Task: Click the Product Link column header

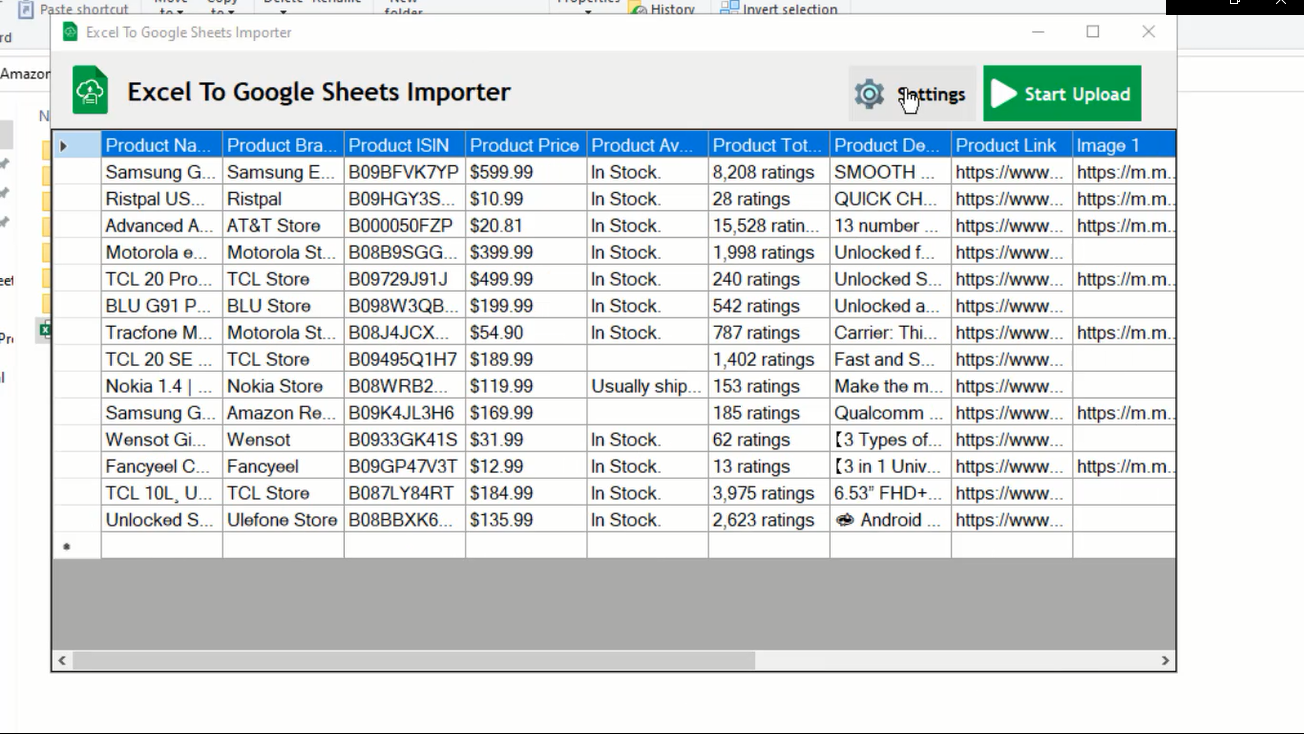Action: (x=1012, y=145)
